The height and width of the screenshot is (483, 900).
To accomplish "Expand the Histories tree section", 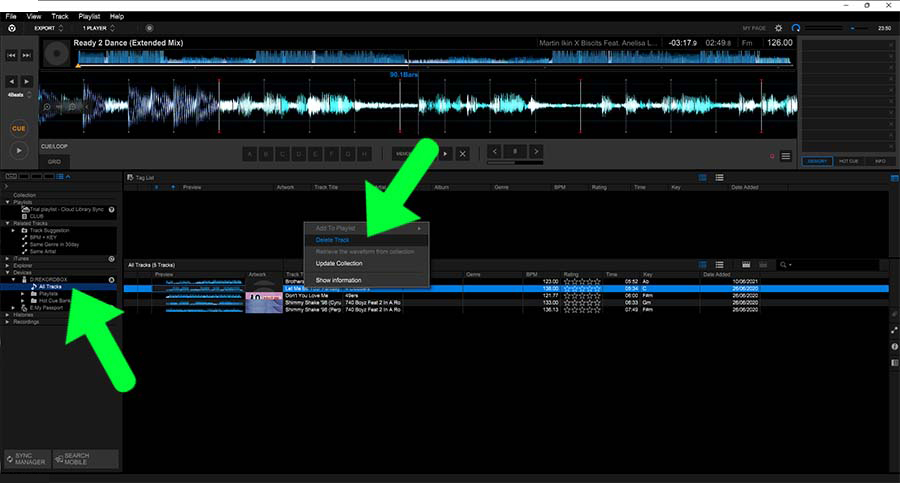I will click(x=7, y=315).
